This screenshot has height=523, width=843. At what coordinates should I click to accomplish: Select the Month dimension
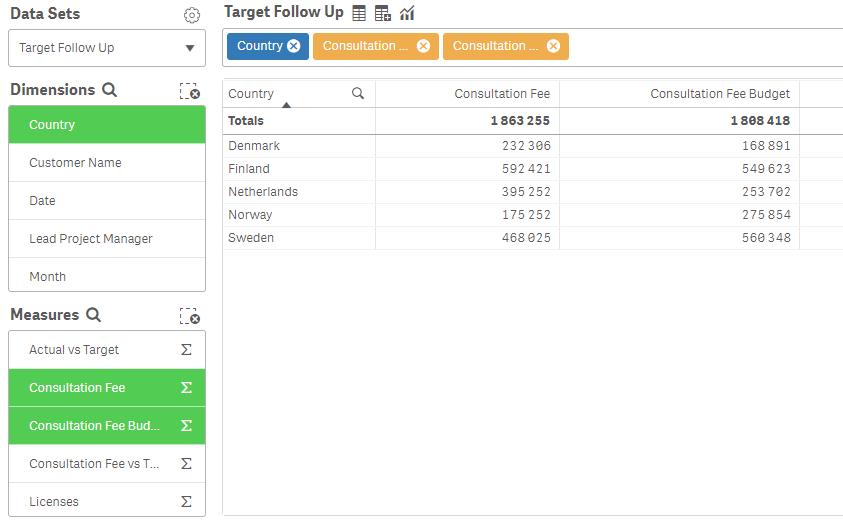[107, 276]
